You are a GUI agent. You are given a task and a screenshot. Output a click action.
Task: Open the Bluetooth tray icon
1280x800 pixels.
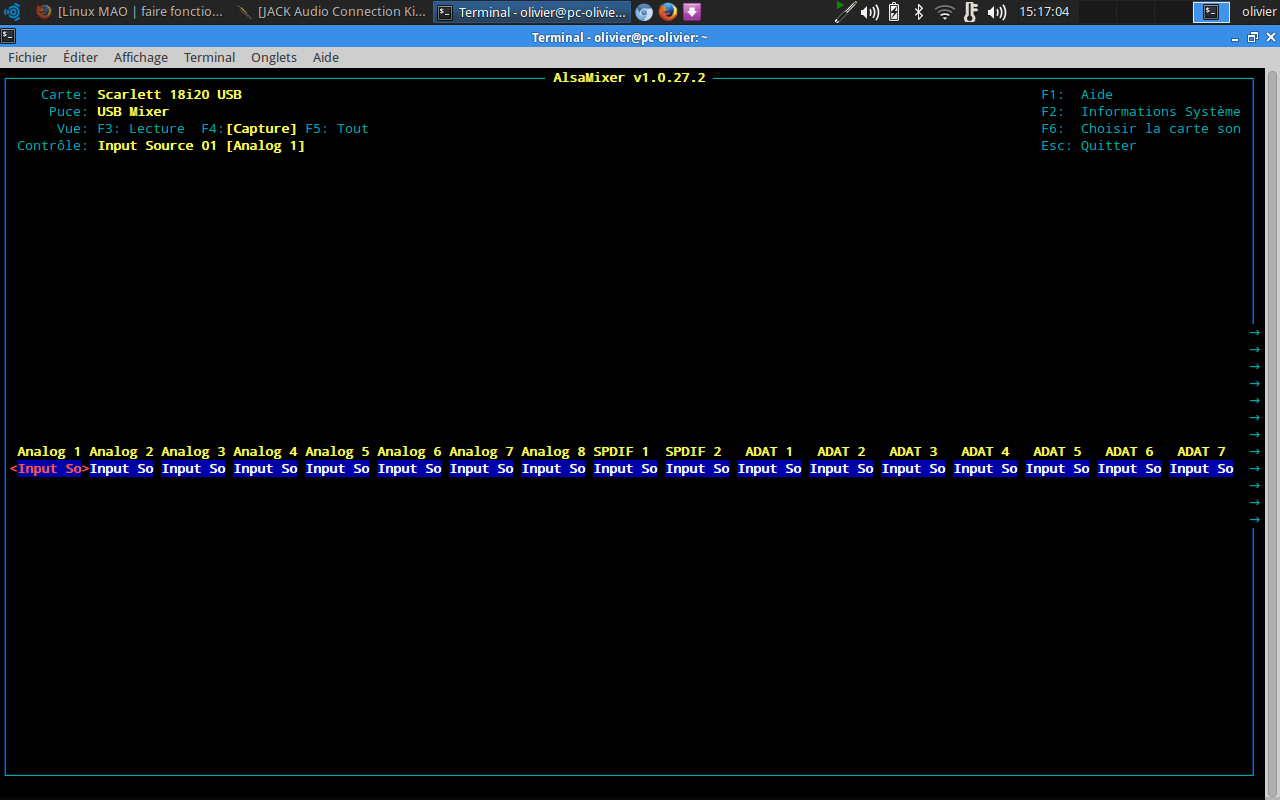click(x=919, y=12)
